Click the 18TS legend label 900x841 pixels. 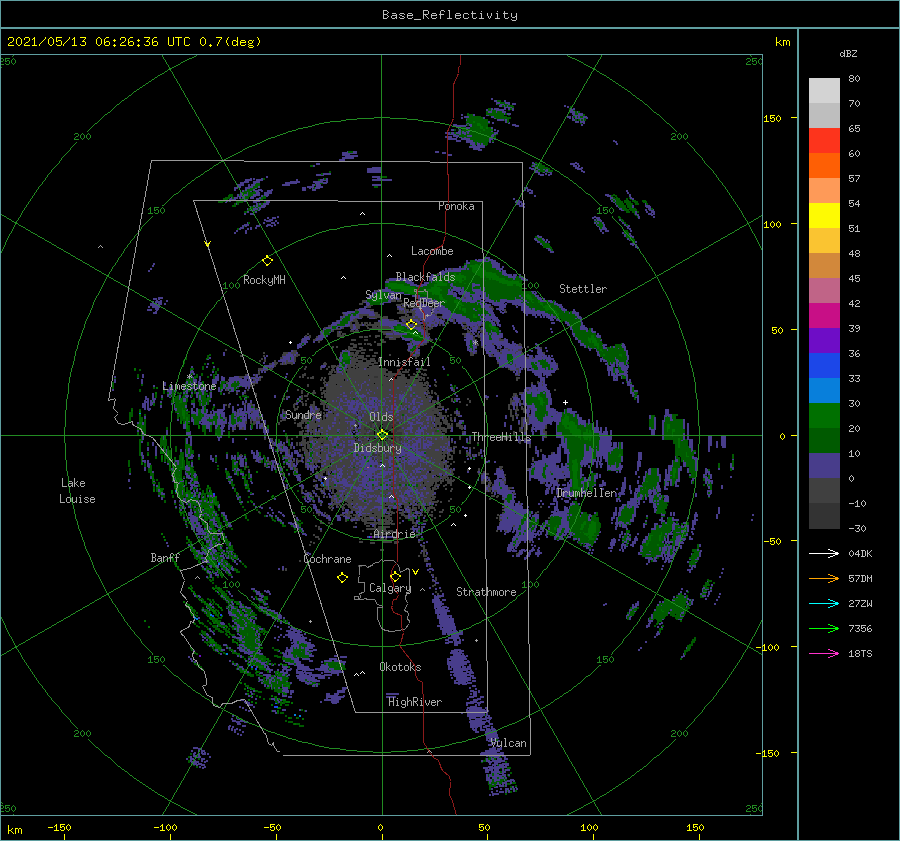tap(860, 653)
